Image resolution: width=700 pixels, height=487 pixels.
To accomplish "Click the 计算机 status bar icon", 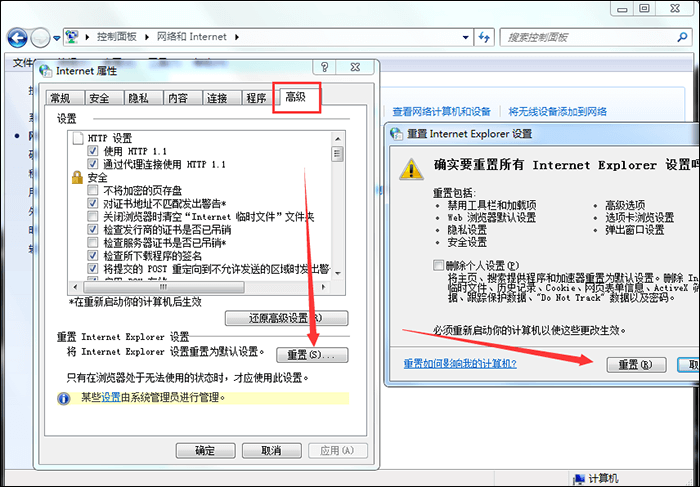I will pos(579,479).
